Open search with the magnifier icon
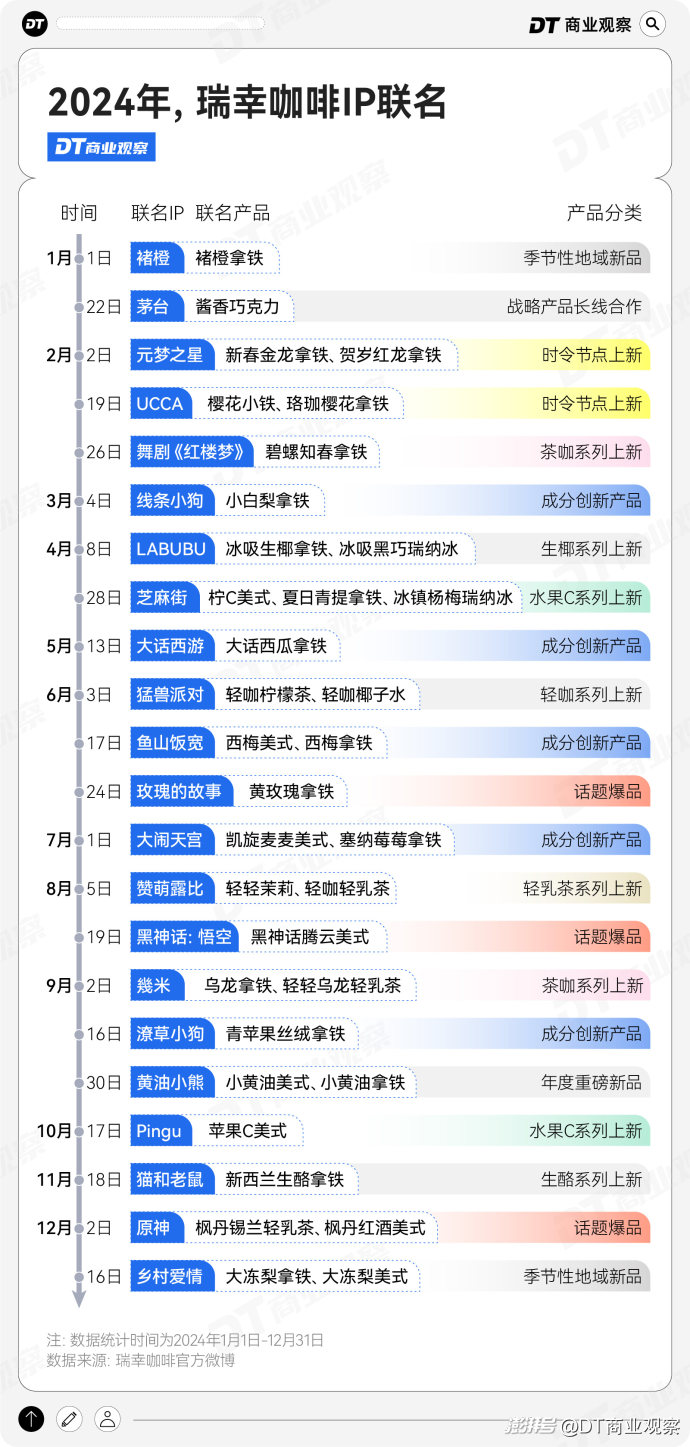Image resolution: width=690 pixels, height=1447 pixels. coord(652,24)
